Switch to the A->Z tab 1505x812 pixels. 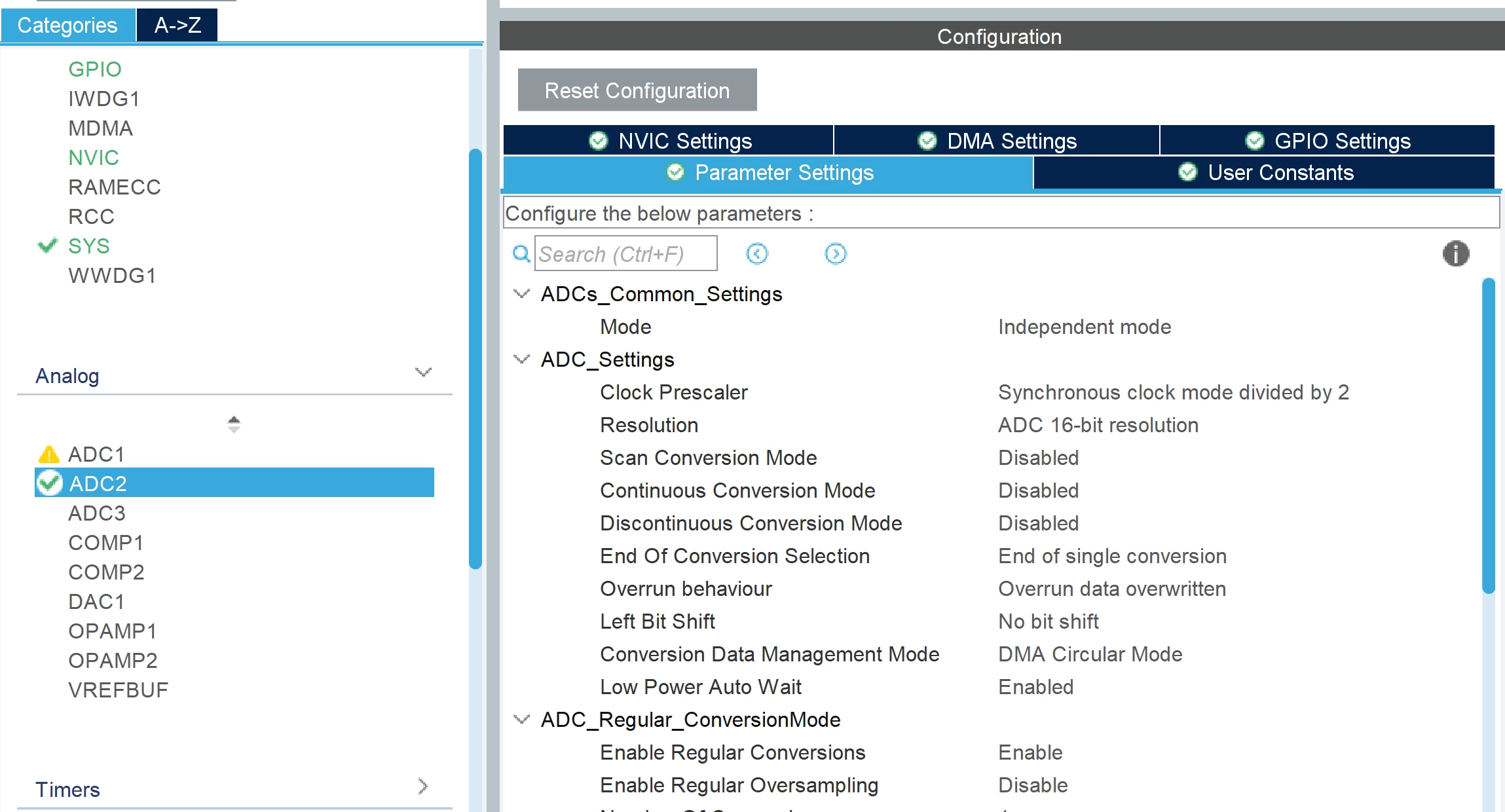(x=177, y=25)
